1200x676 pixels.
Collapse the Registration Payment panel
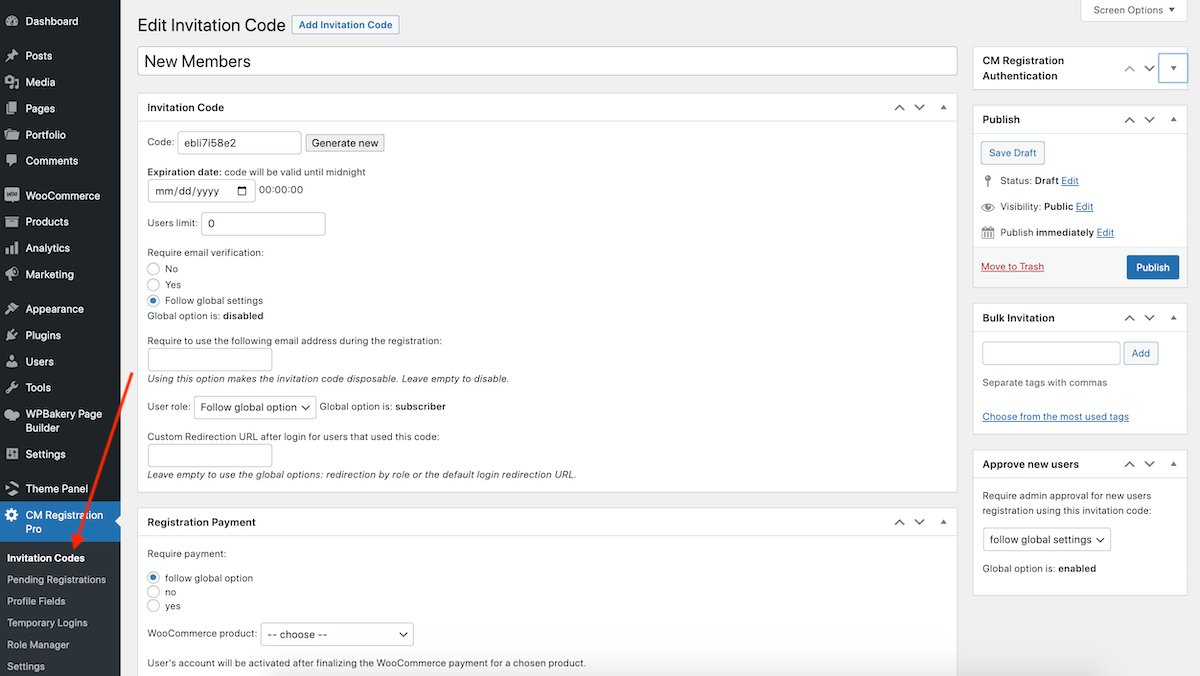pos(943,522)
